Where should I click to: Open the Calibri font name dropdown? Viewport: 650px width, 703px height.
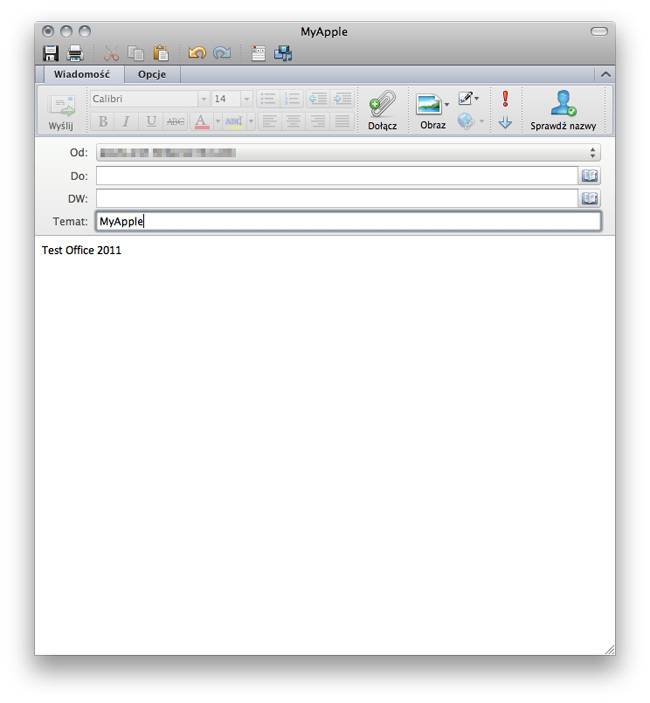(204, 99)
